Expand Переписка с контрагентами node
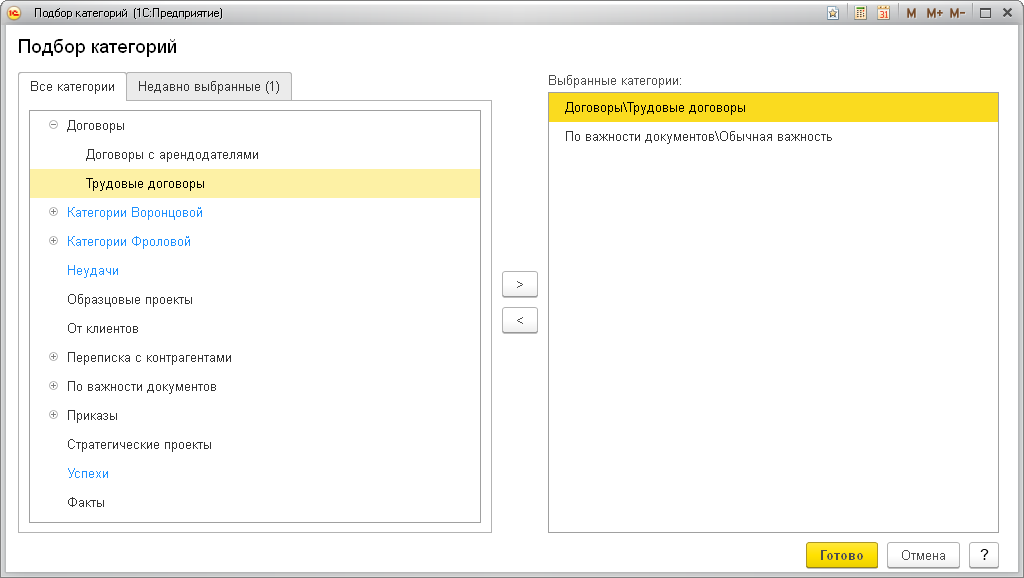The height and width of the screenshot is (578, 1024). pyautogui.click(x=54, y=357)
